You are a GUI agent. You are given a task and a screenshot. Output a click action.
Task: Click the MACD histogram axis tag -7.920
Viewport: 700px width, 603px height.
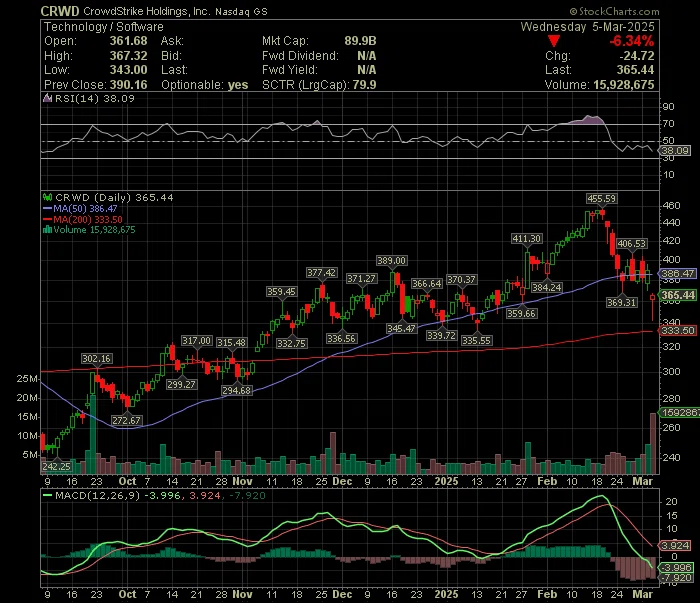click(x=677, y=578)
